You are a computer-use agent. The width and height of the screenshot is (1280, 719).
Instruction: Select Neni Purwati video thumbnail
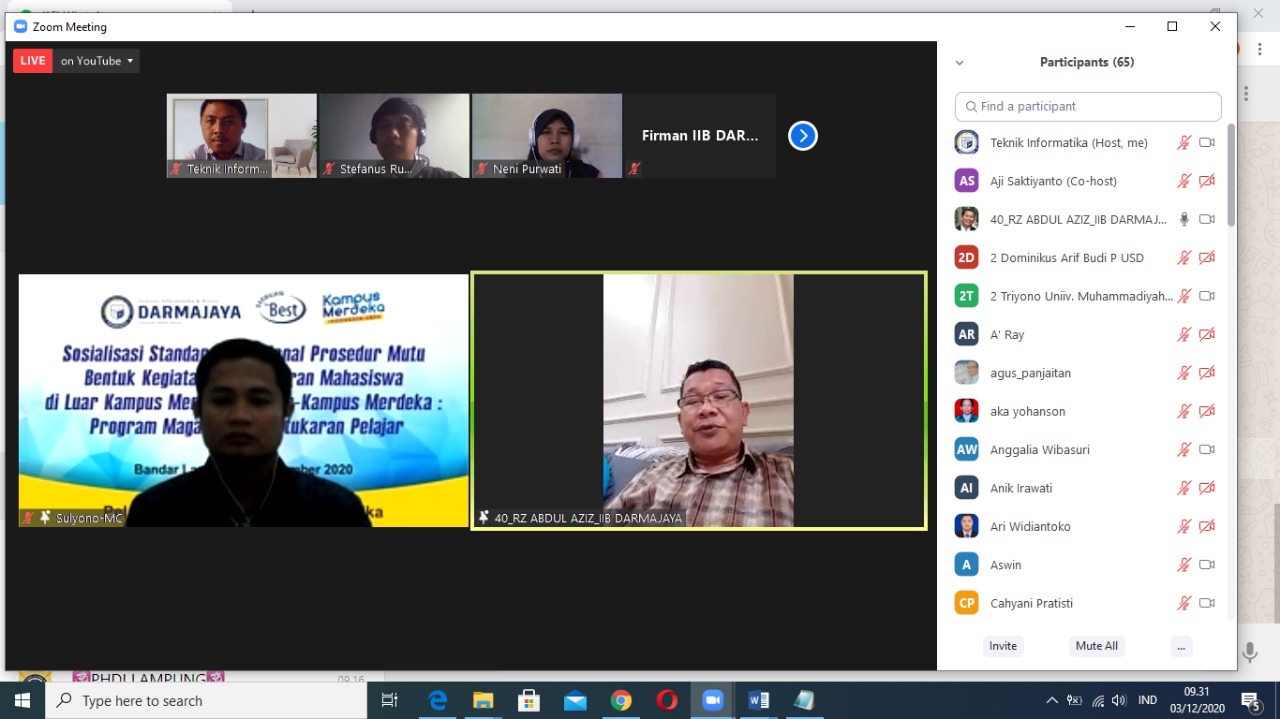coord(547,136)
